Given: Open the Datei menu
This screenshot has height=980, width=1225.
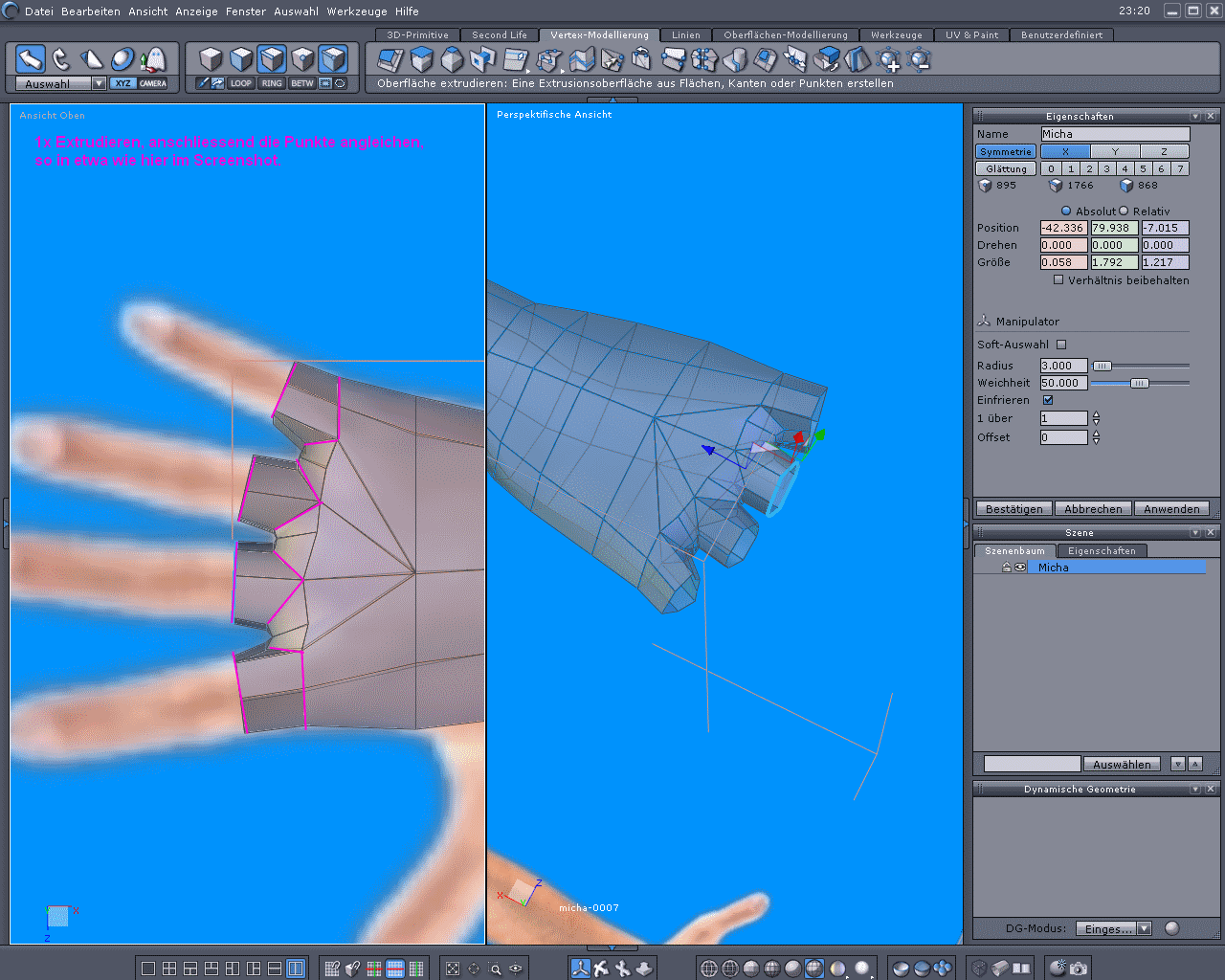Looking at the screenshot, I should click(39, 11).
